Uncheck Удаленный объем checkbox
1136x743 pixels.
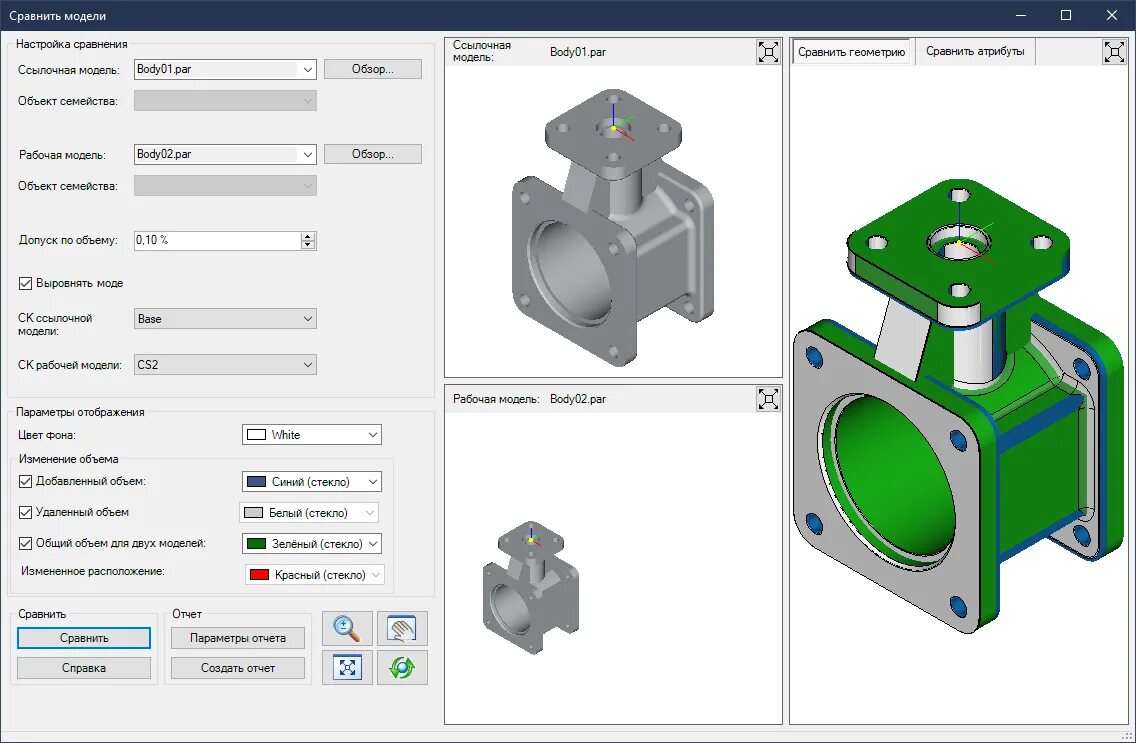click(25, 512)
